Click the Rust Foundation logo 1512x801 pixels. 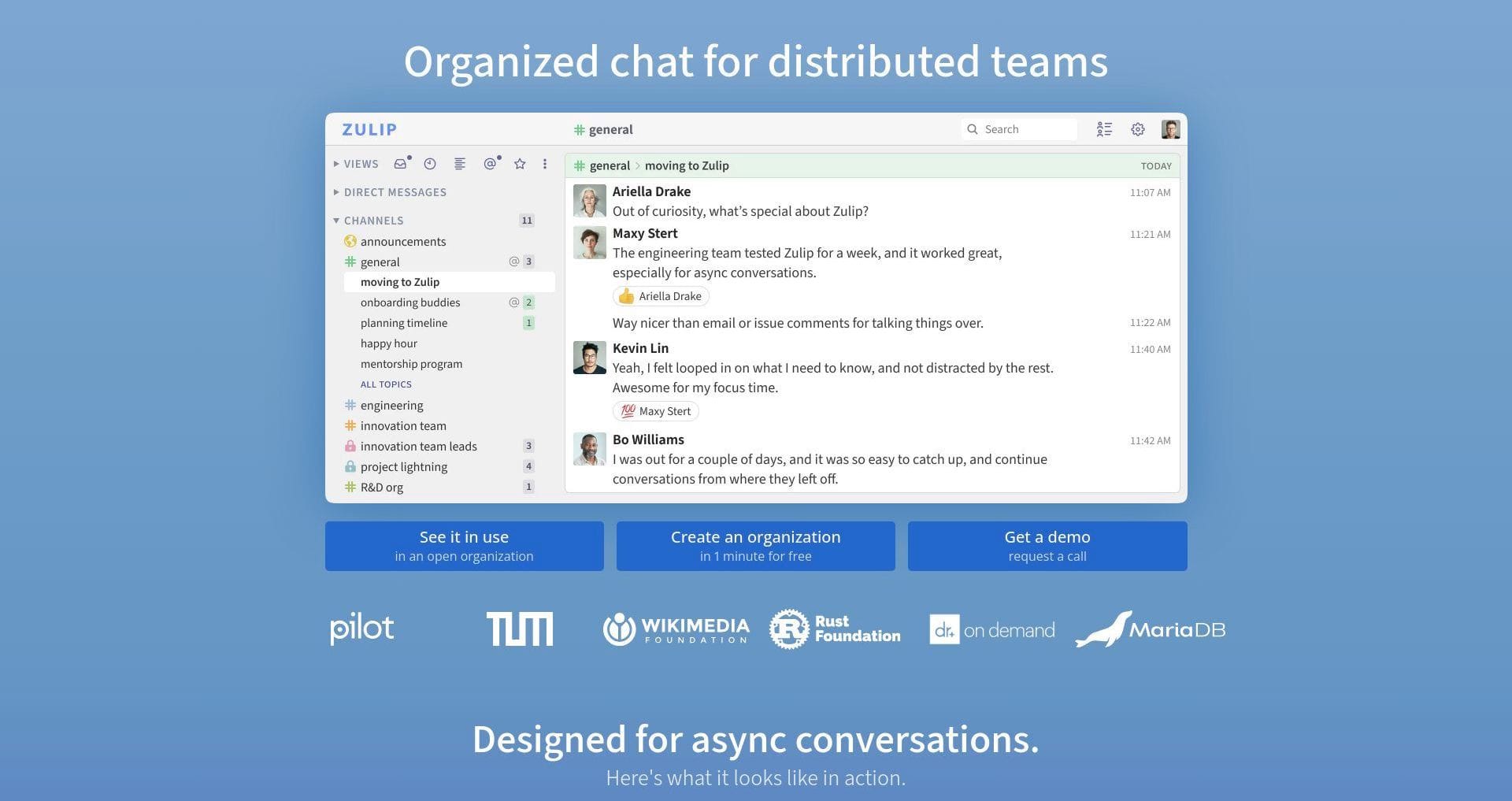(x=835, y=629)
